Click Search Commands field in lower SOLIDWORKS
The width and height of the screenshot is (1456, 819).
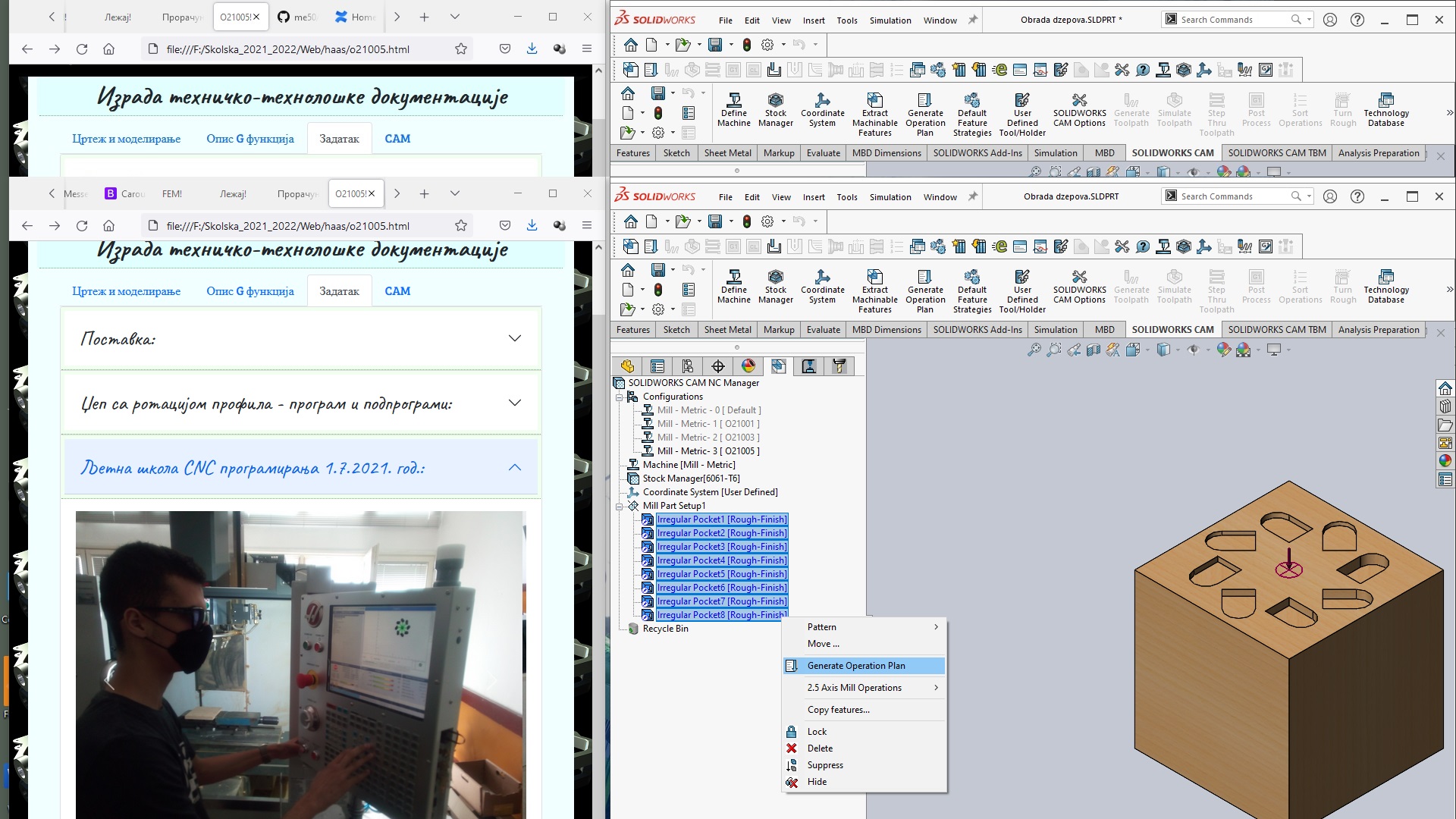pyautogui.click(x=1234, y=196)
